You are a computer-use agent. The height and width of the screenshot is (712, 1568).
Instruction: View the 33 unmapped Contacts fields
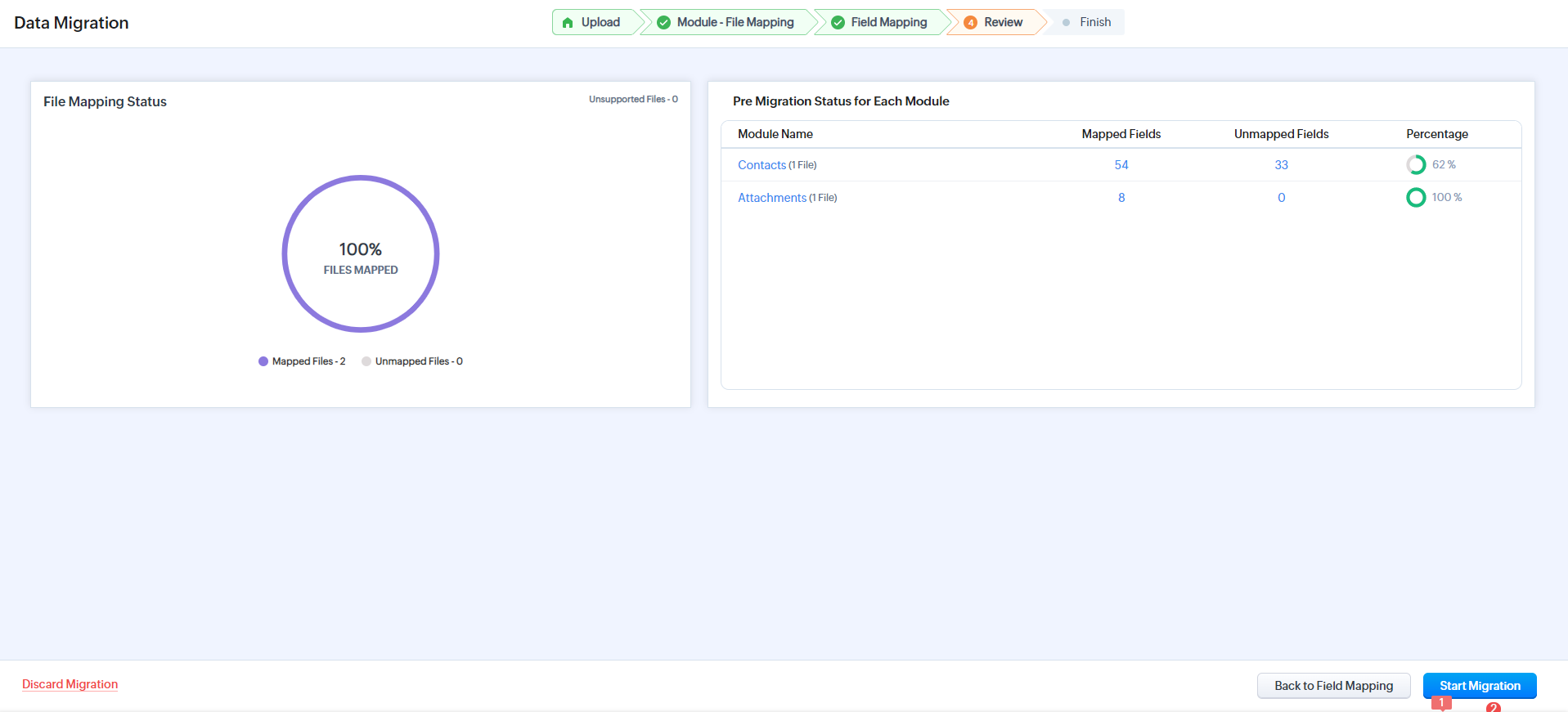point(1281,165)
